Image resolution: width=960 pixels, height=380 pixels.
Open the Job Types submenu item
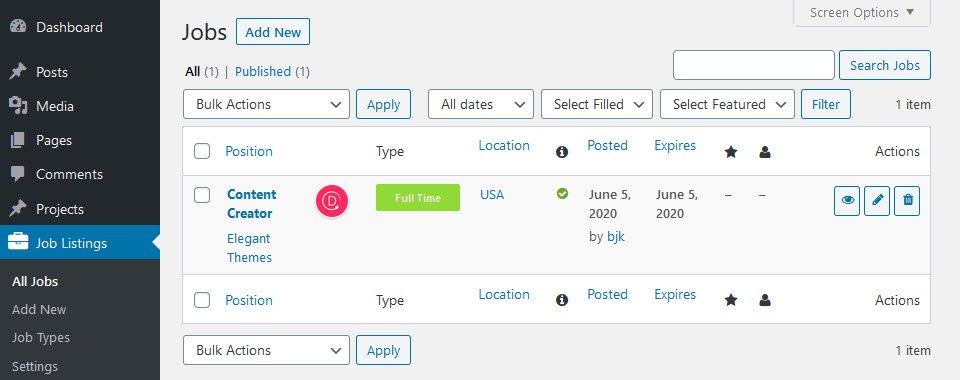point(40,338)
